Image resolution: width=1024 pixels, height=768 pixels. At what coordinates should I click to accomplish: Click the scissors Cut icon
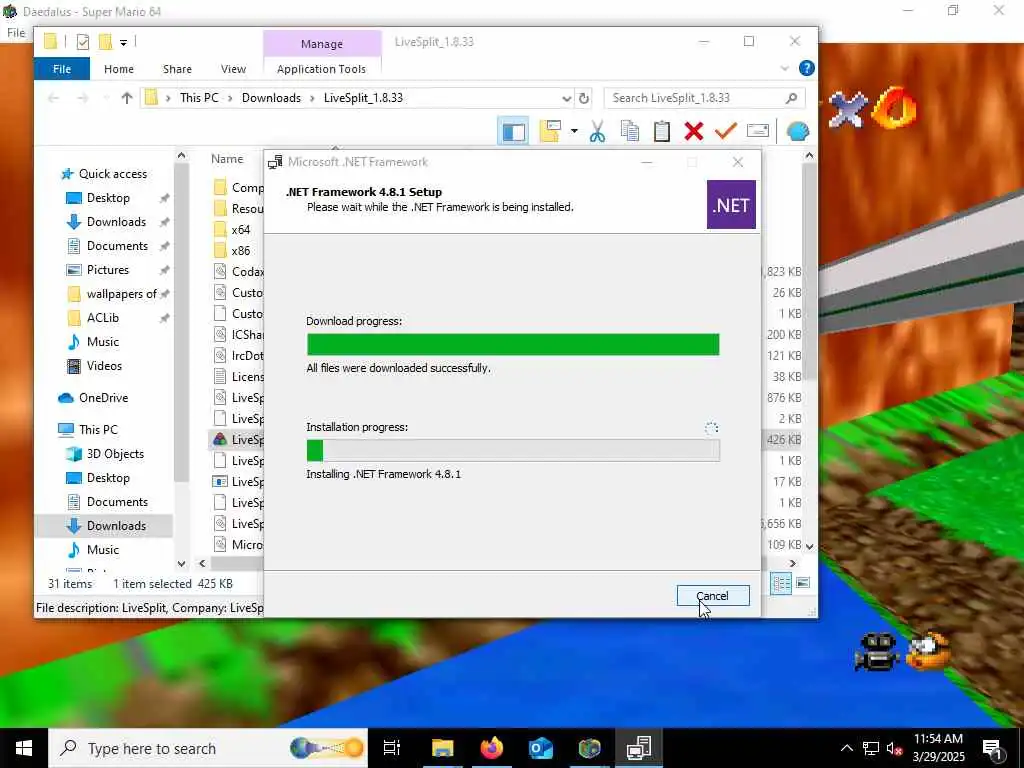(597, 131)
